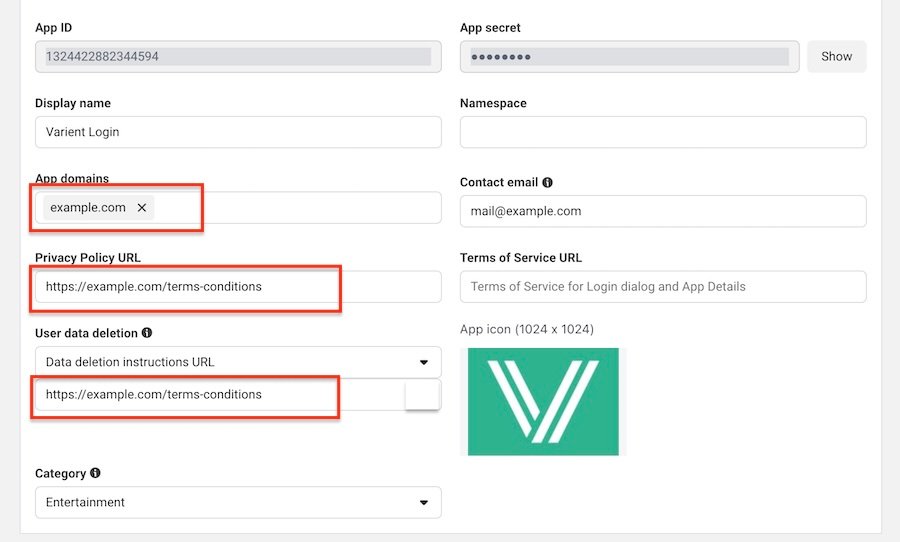
Task: Select the App ID field value
Action: click(238, 57)
